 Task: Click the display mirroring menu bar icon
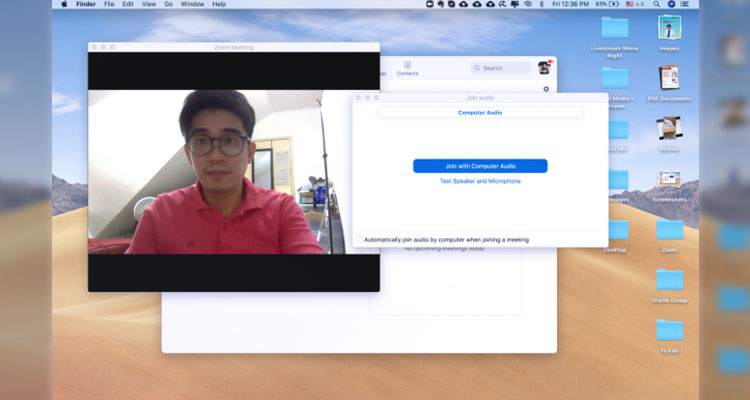point(515,4)
